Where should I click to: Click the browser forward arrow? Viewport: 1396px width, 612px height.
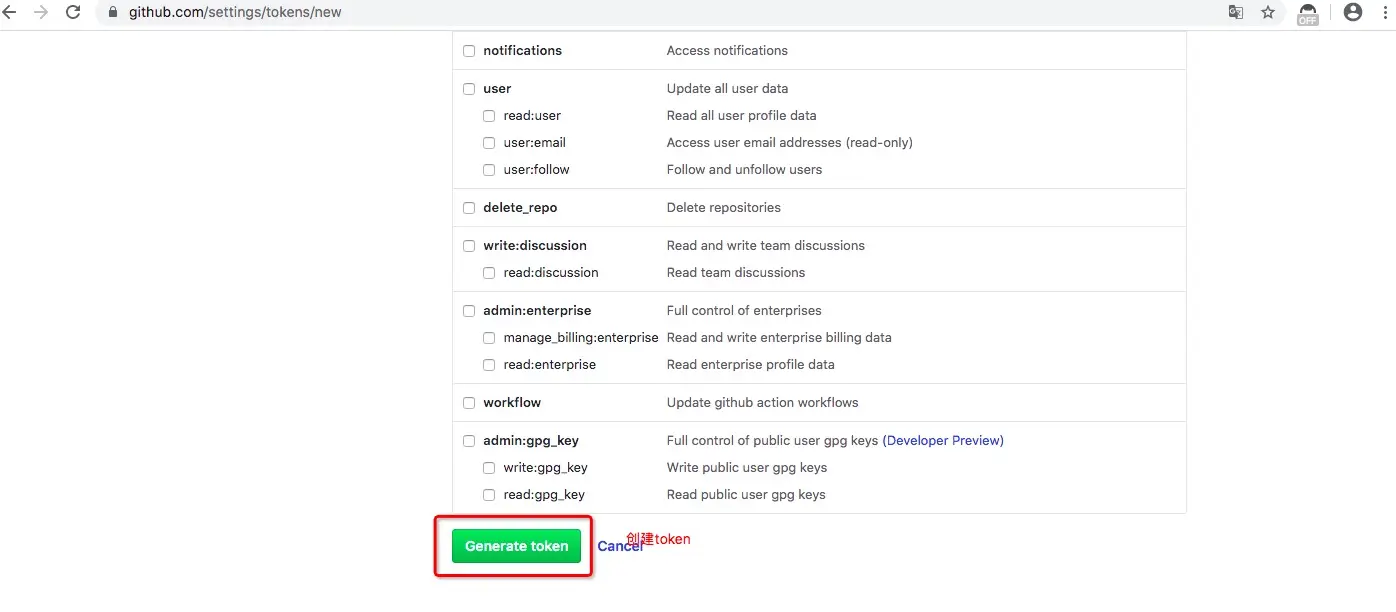[x=41, y=12]
